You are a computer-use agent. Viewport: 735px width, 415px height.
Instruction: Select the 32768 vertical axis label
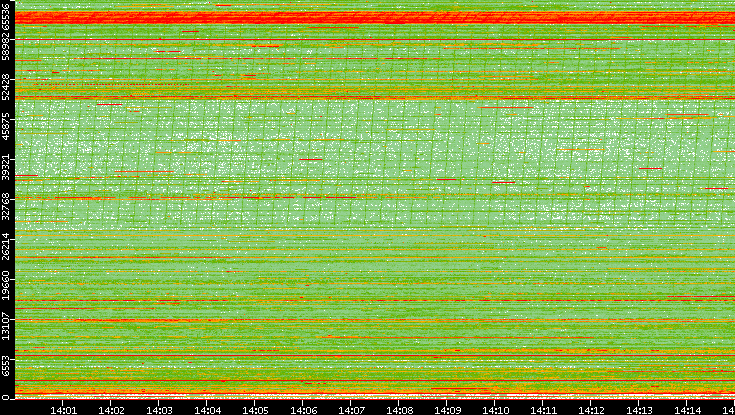tap(5, 207)
